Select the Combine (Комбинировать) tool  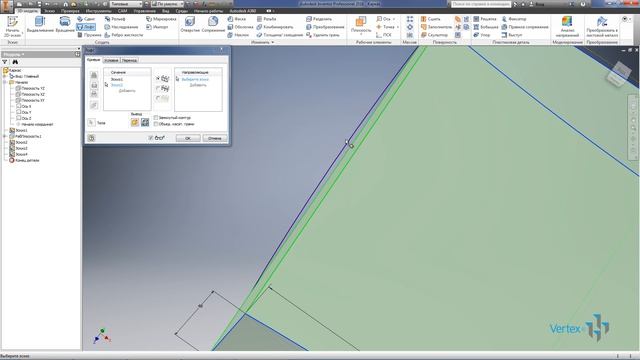coord(275,27)
